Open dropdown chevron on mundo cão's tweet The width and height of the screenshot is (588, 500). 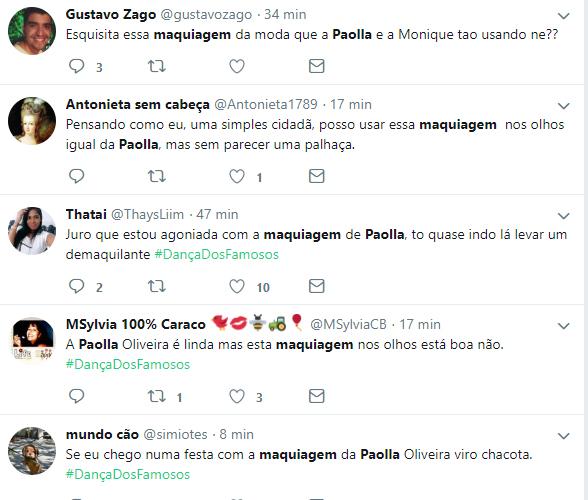tap(564, 436)
